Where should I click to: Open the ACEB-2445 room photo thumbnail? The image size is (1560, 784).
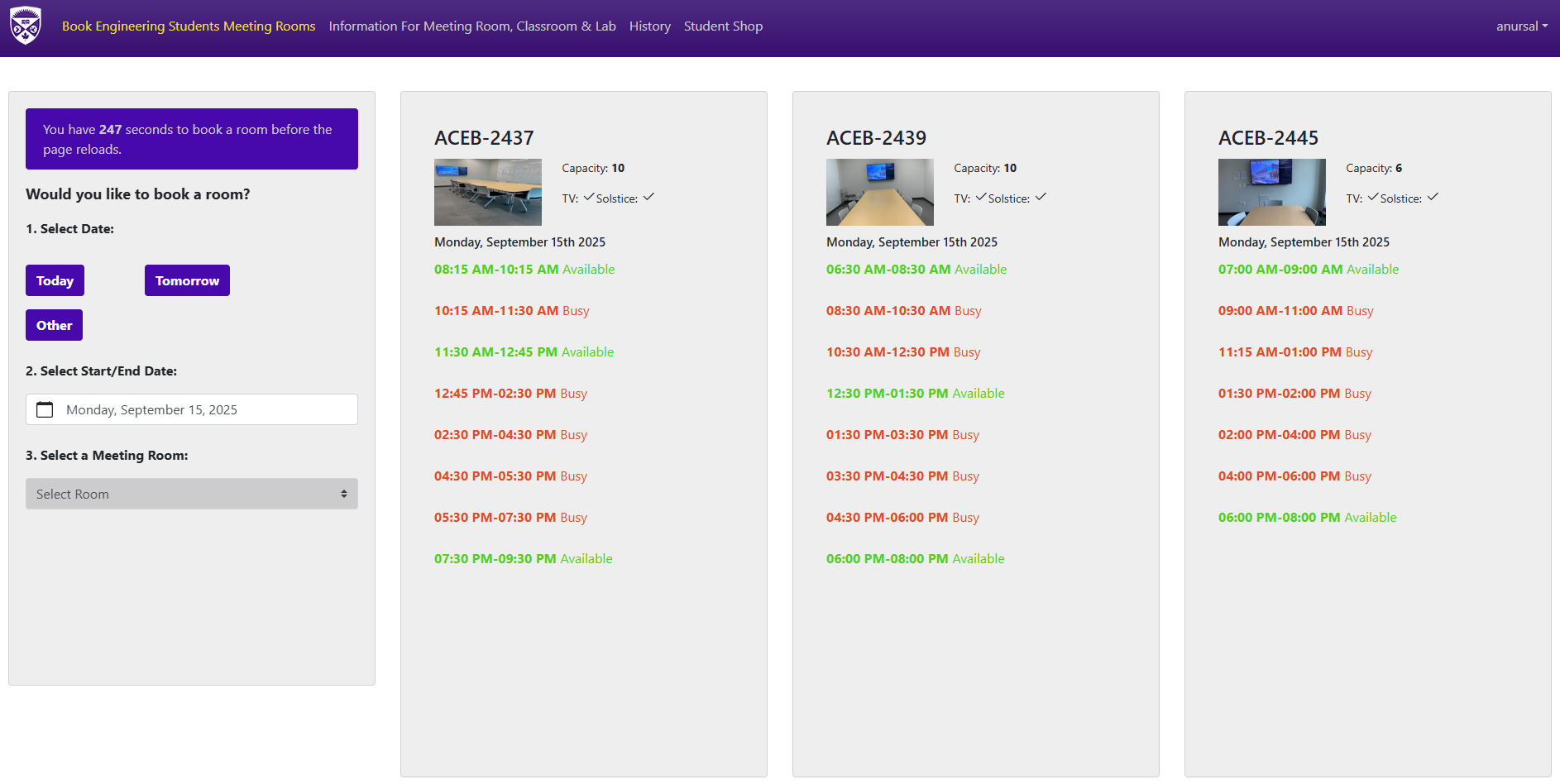coord(1271,192)
